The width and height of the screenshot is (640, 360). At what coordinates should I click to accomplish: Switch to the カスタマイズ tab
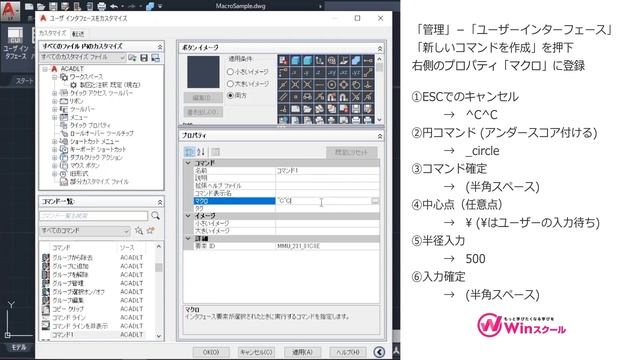[x=53, y=33]
